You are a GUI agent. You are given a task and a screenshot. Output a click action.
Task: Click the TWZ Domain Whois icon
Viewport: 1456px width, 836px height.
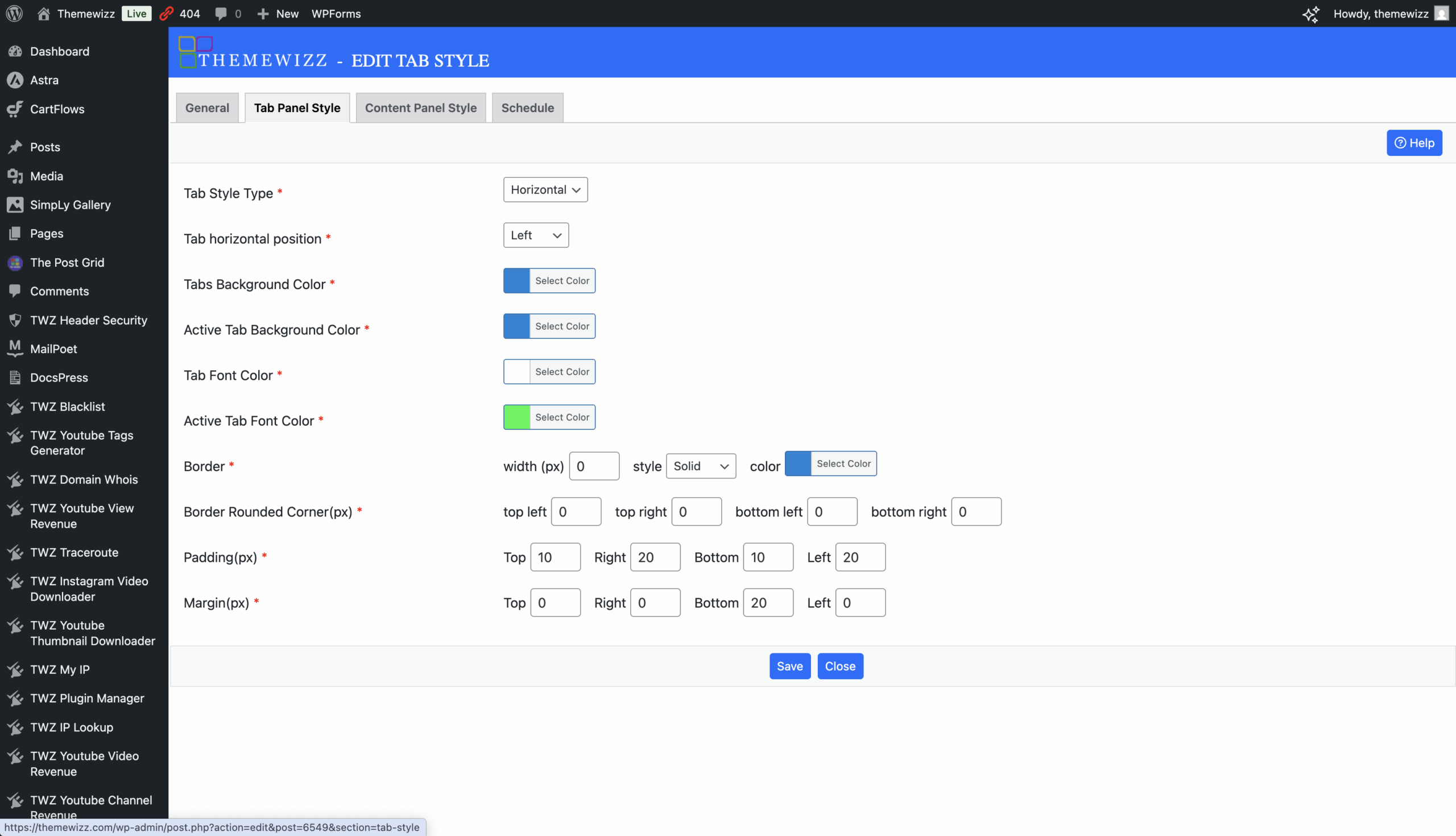pos(15,479)
